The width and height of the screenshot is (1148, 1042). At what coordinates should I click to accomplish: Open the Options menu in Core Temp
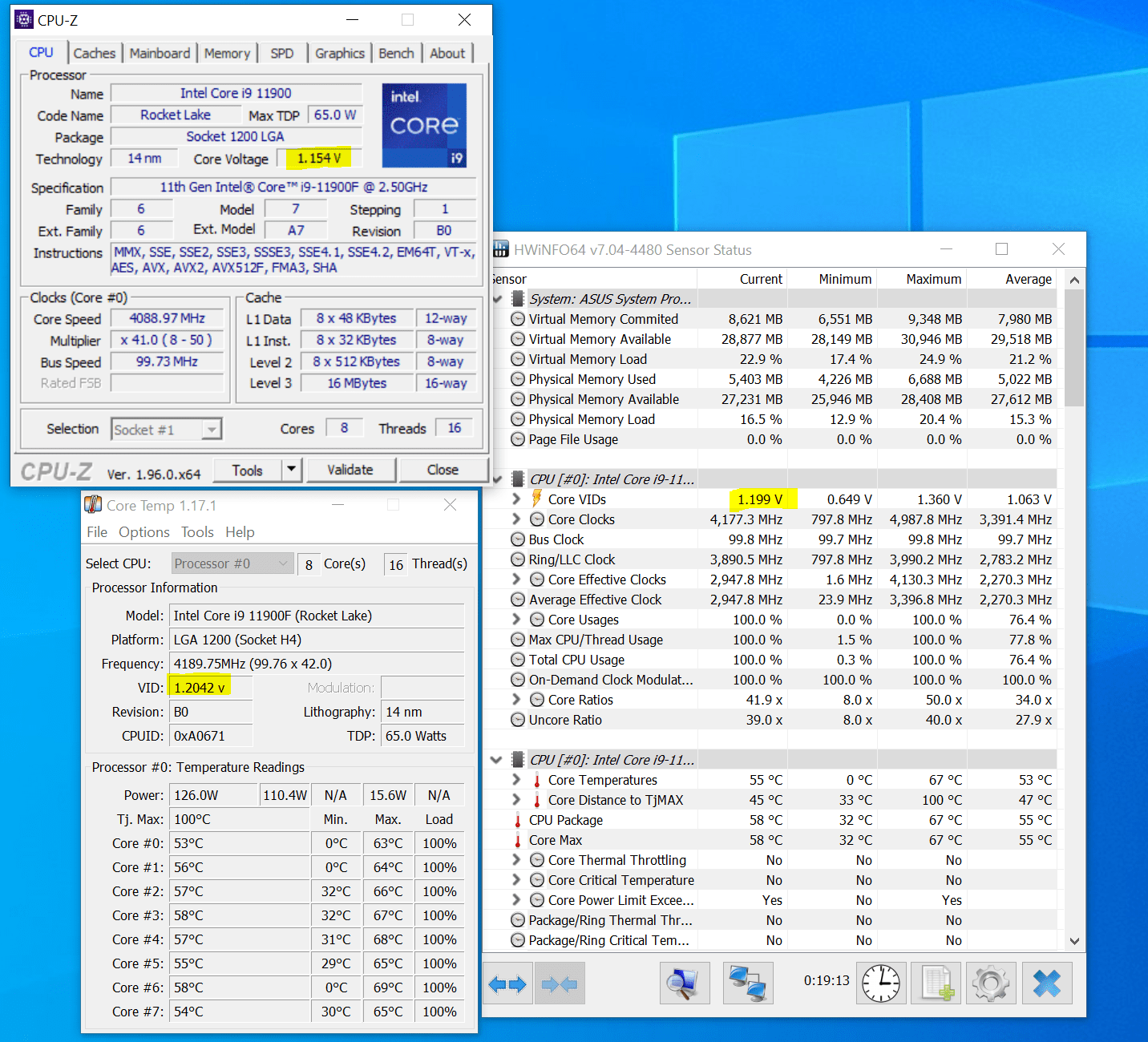(x=144, y=532)
